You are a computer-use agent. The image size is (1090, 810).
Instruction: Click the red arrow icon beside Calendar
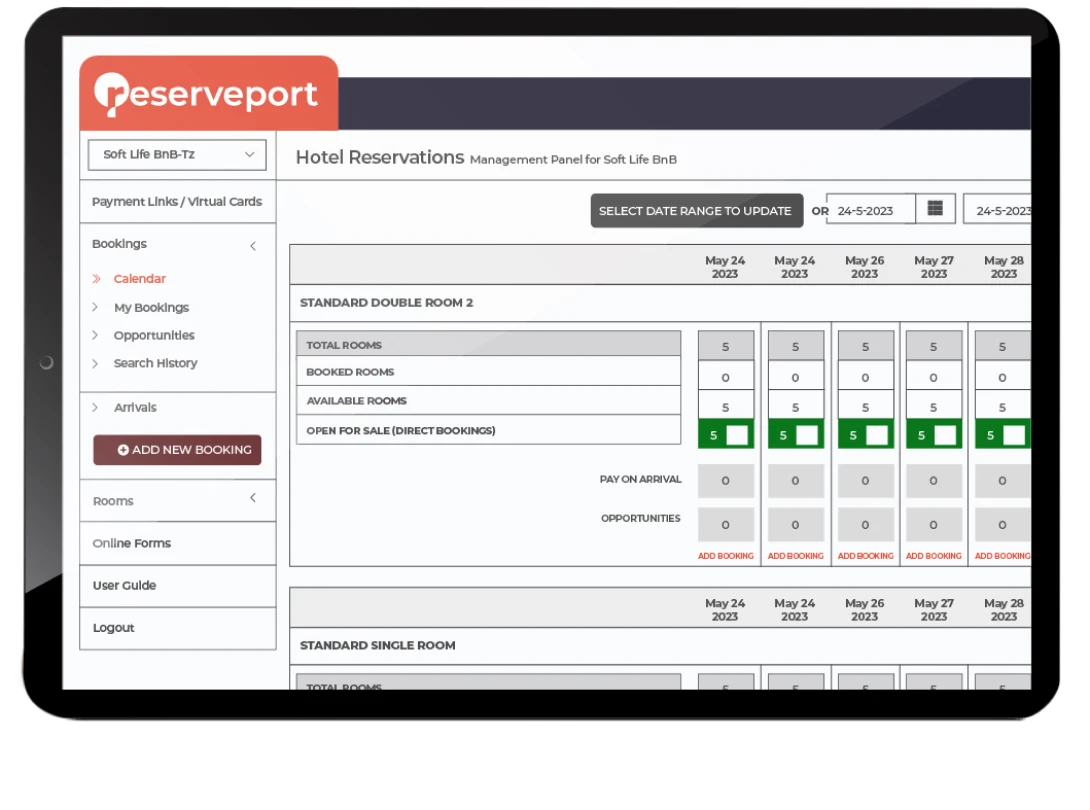pyautogui.click(x=96, y=279)
